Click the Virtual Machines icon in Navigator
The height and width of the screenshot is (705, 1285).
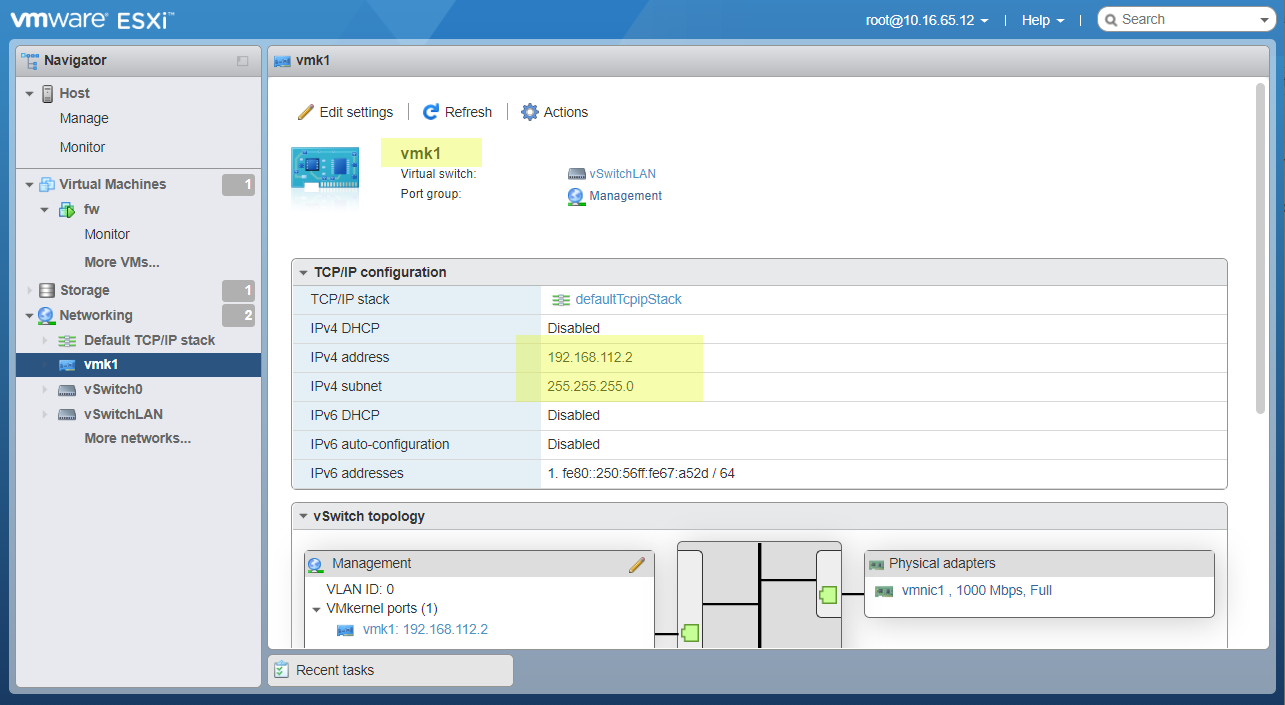click(47, 184)
